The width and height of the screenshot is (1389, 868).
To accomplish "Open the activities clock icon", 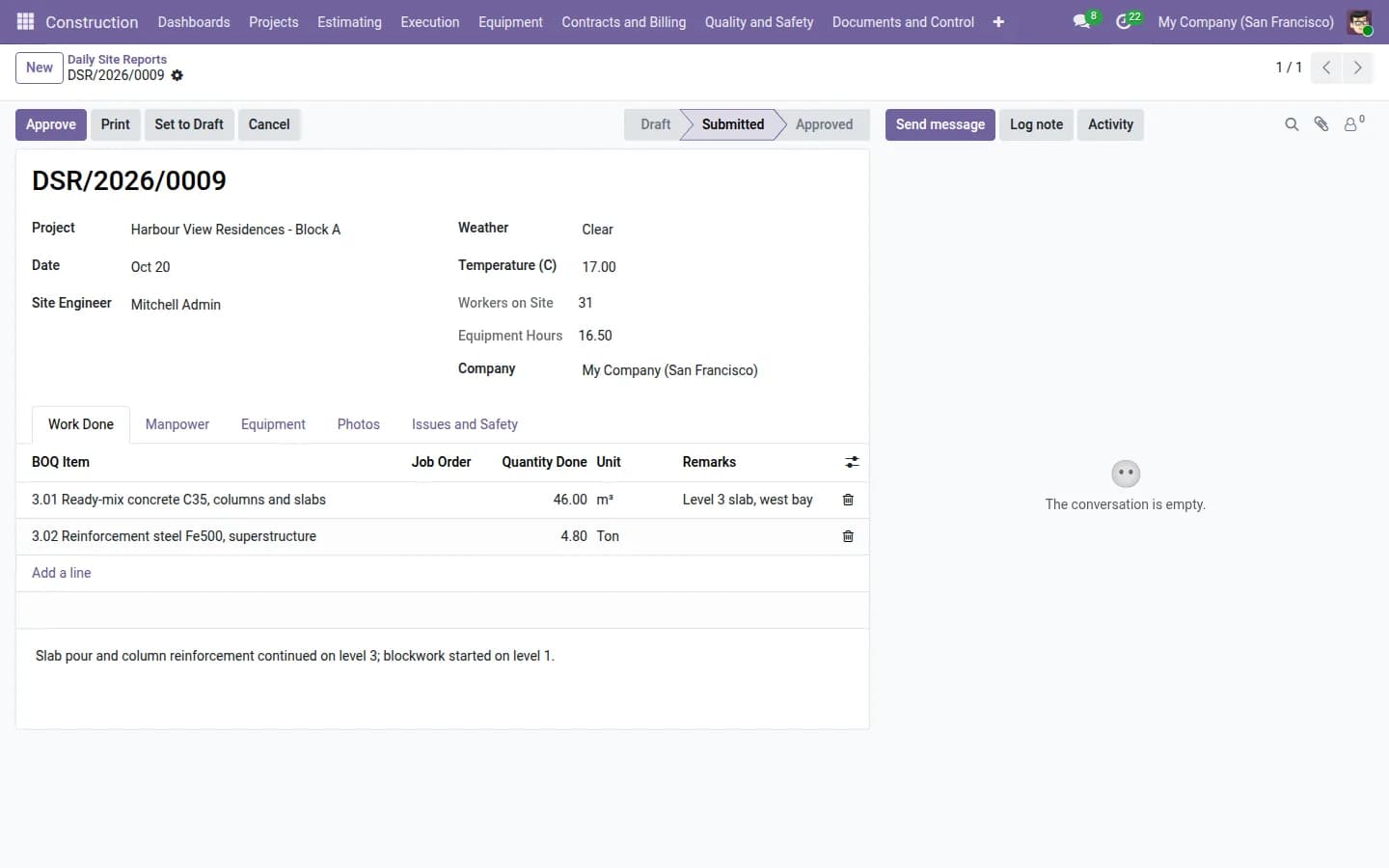I will point(1124,21).
